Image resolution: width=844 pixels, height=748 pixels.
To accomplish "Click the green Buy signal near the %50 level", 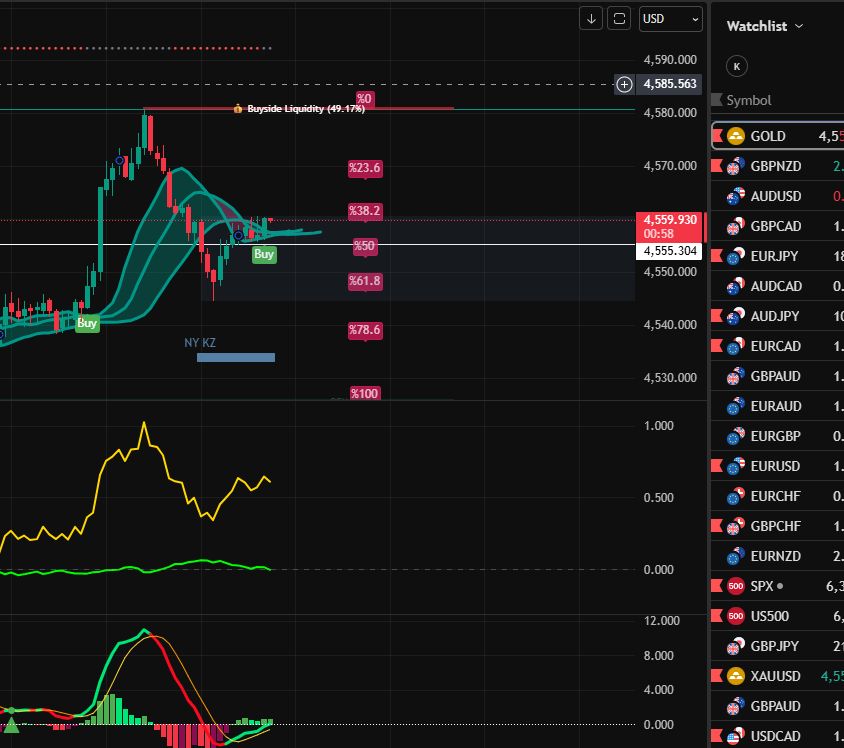I will pos(264,255).
